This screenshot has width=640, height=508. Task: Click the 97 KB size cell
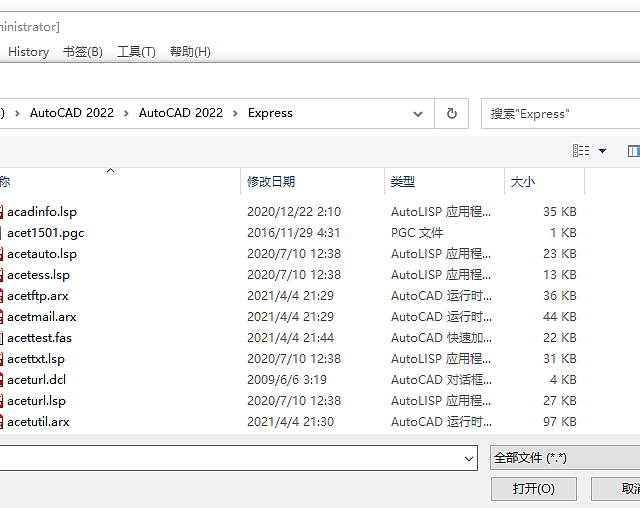560,422
